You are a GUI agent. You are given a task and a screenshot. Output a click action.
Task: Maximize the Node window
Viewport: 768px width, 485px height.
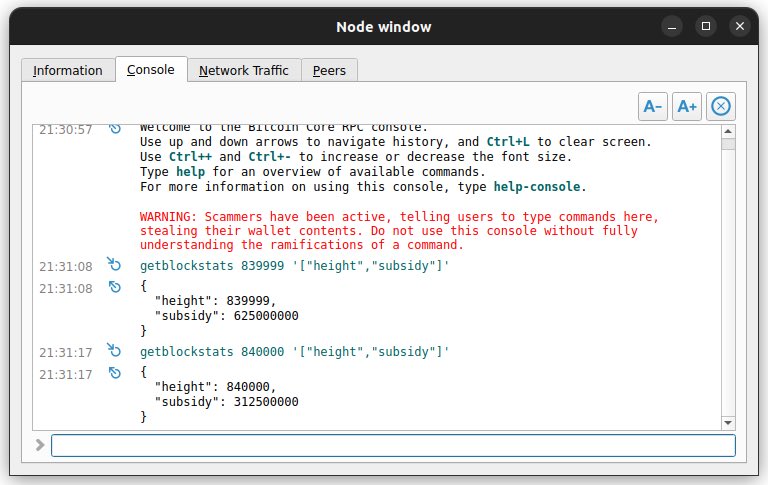pyautogui.click(x=706, y=26)
